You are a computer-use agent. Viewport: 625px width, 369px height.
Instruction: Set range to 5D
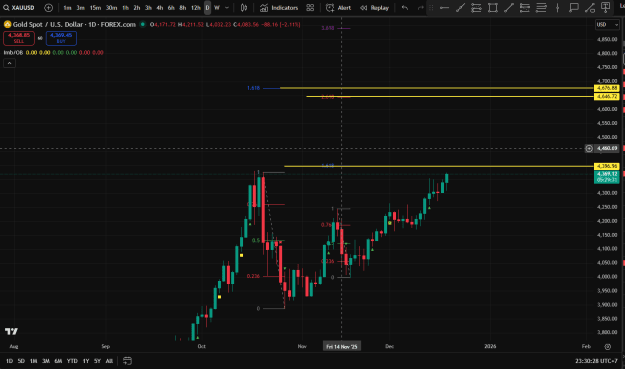coord(22,361)
